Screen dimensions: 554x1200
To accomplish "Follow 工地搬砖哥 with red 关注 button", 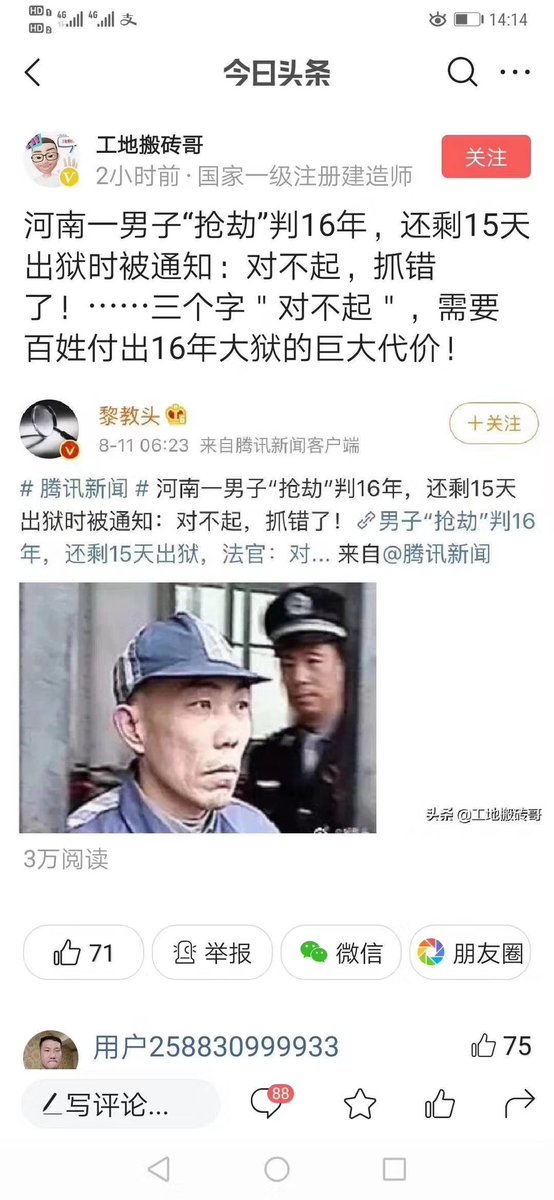I will [486, 157].
